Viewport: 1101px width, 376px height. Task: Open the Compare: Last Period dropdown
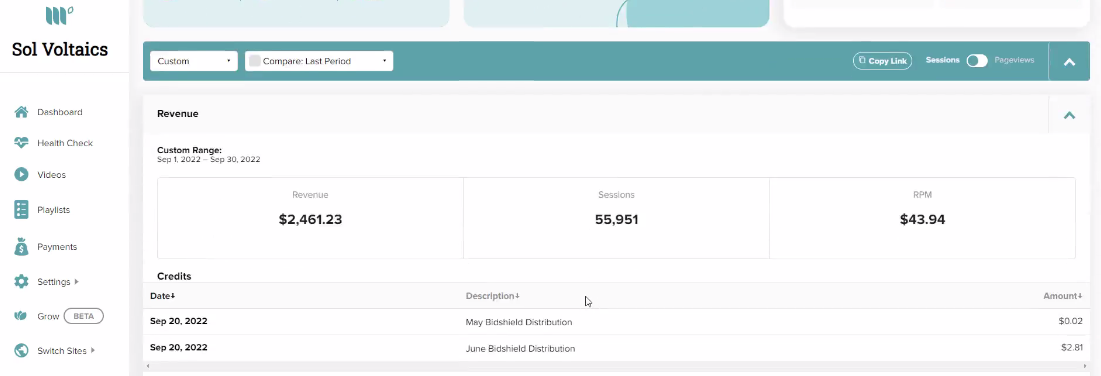319,61
